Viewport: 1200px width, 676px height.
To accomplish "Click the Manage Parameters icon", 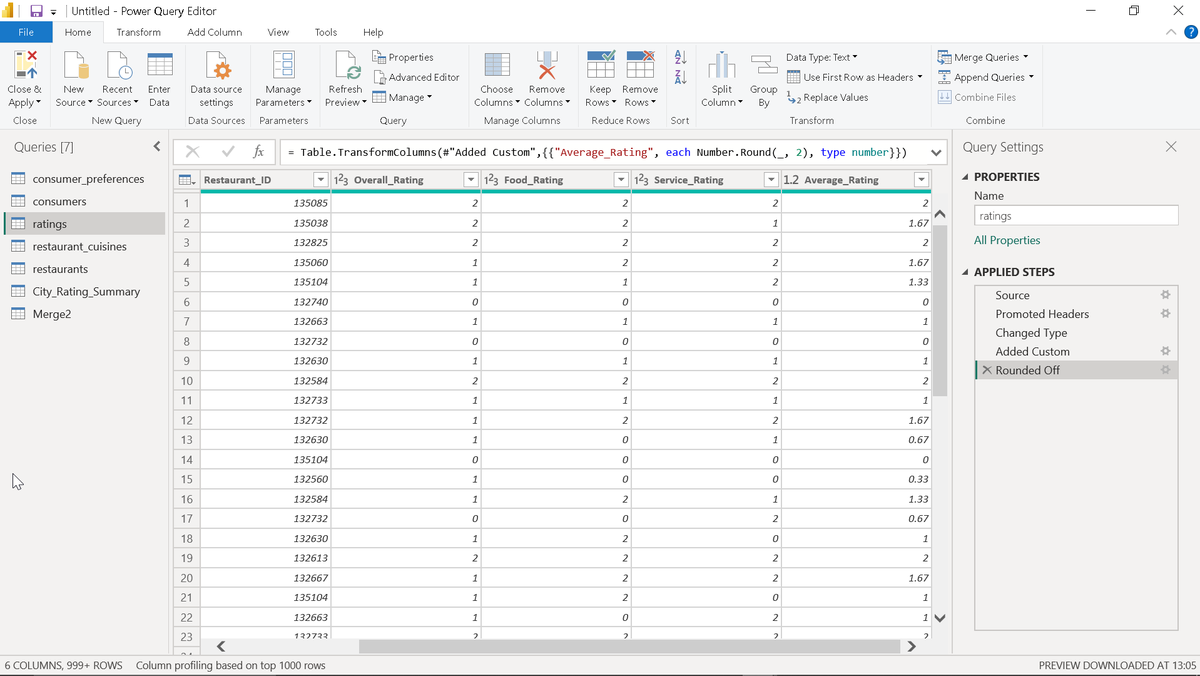I will pos(283,65).
